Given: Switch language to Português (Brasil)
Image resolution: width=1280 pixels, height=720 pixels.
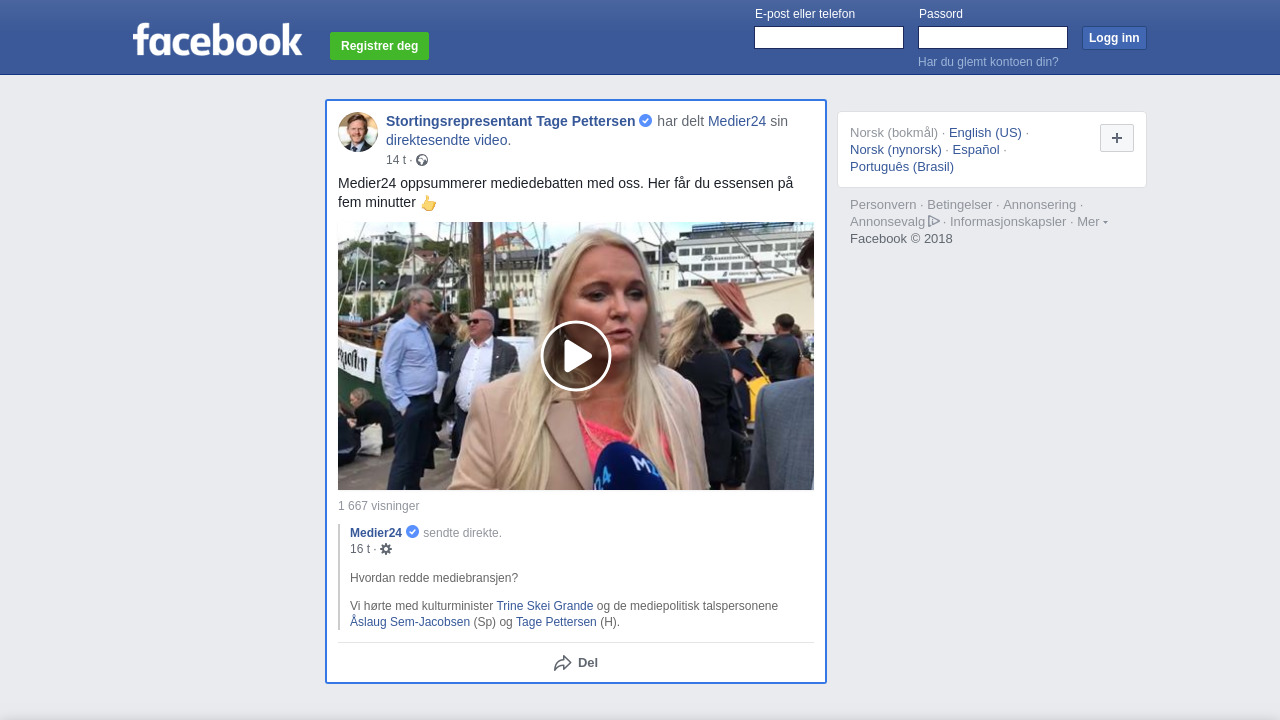Looking at the screenshot, I should [902, 167].
